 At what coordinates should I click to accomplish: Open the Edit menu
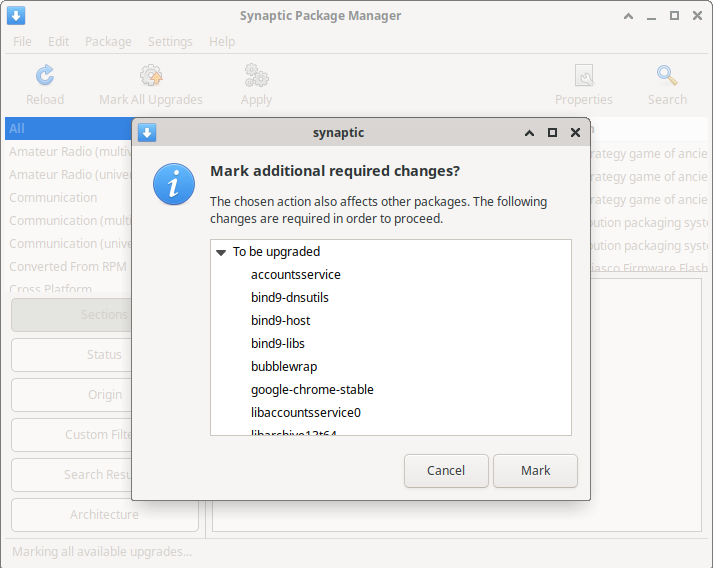[59, 41]
